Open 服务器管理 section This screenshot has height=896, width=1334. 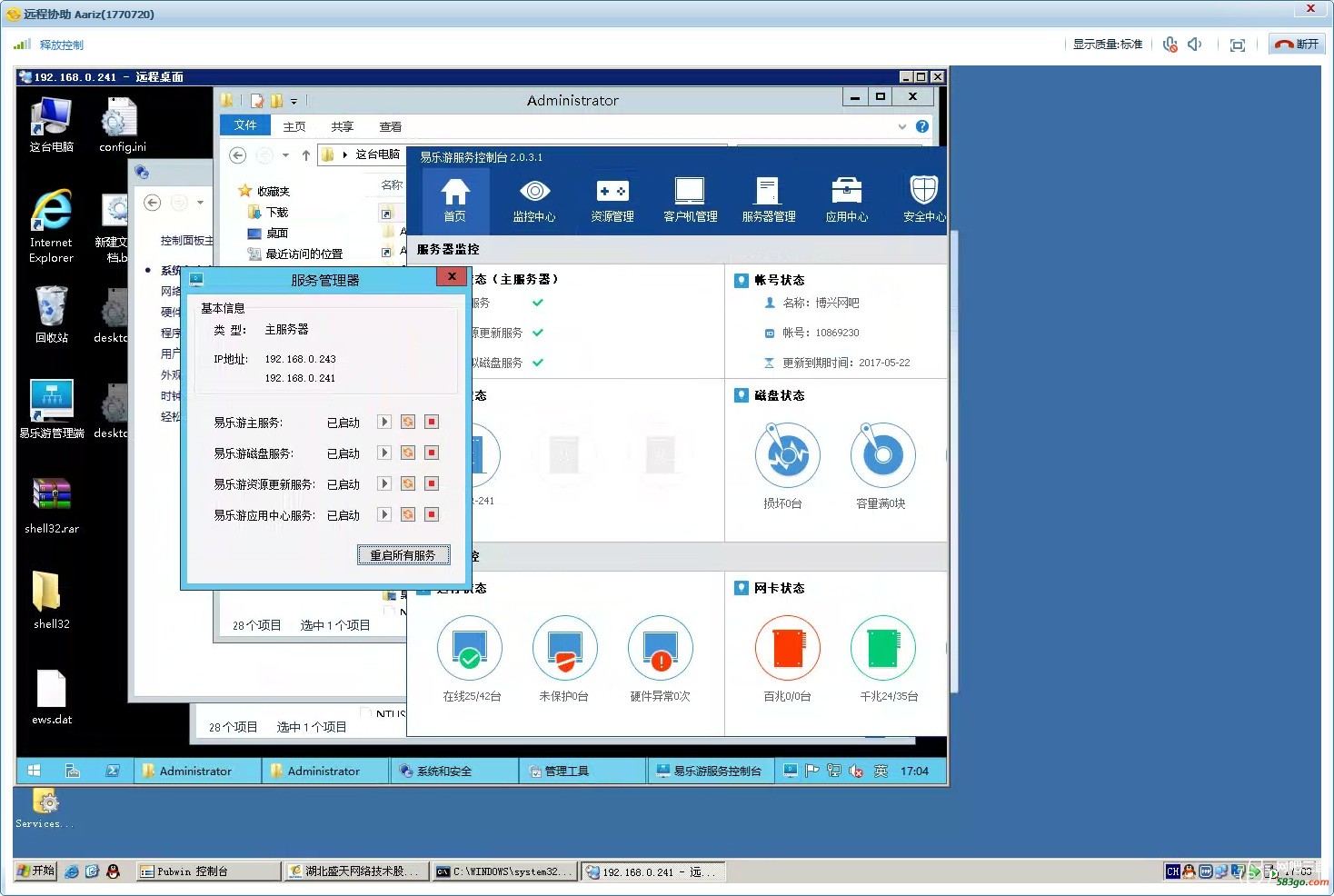tap(768, 200)
